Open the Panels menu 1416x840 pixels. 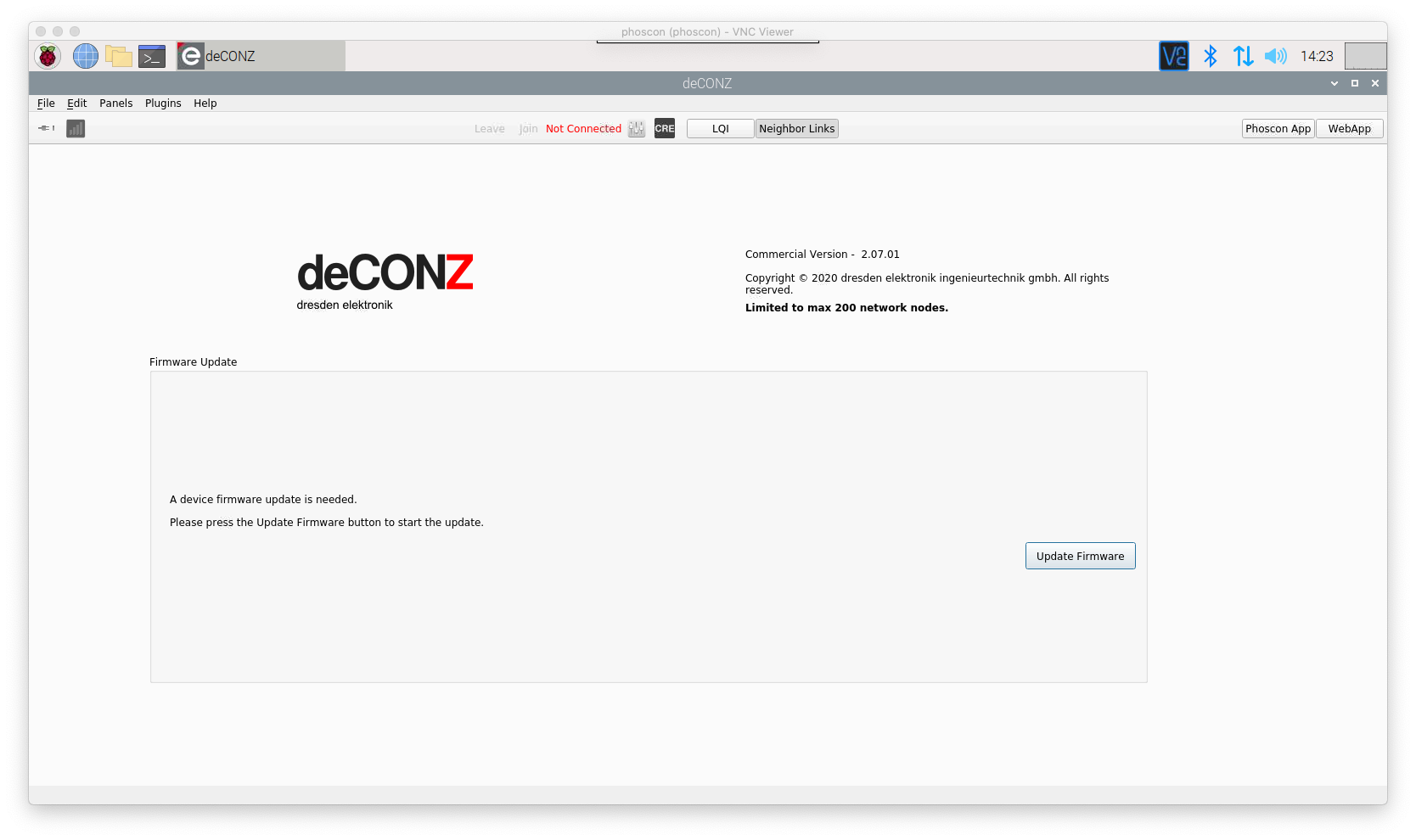tap(115, 103)
